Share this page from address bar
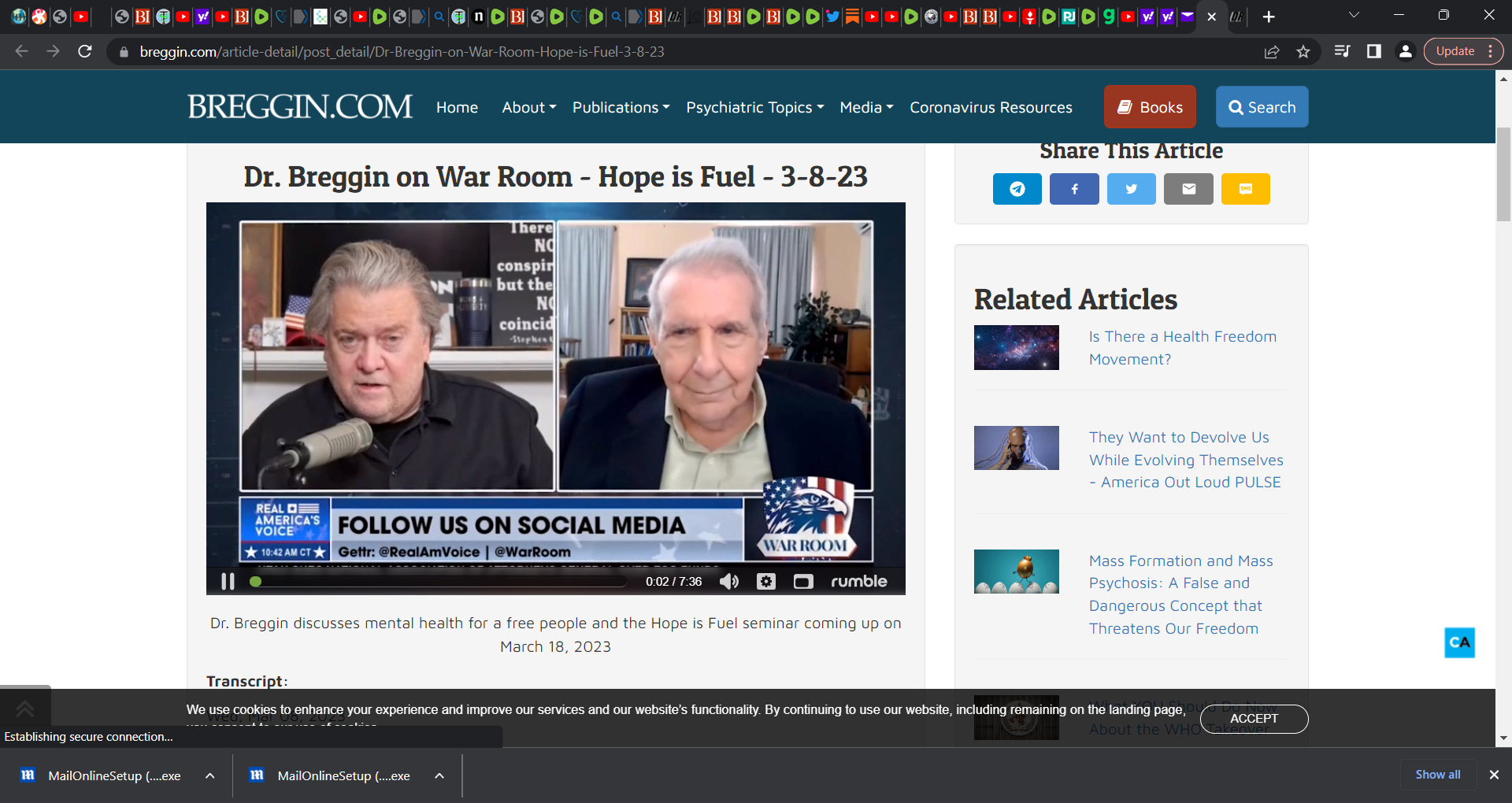Screen dimensions: 1512x803 click(x=1272, y=52)
